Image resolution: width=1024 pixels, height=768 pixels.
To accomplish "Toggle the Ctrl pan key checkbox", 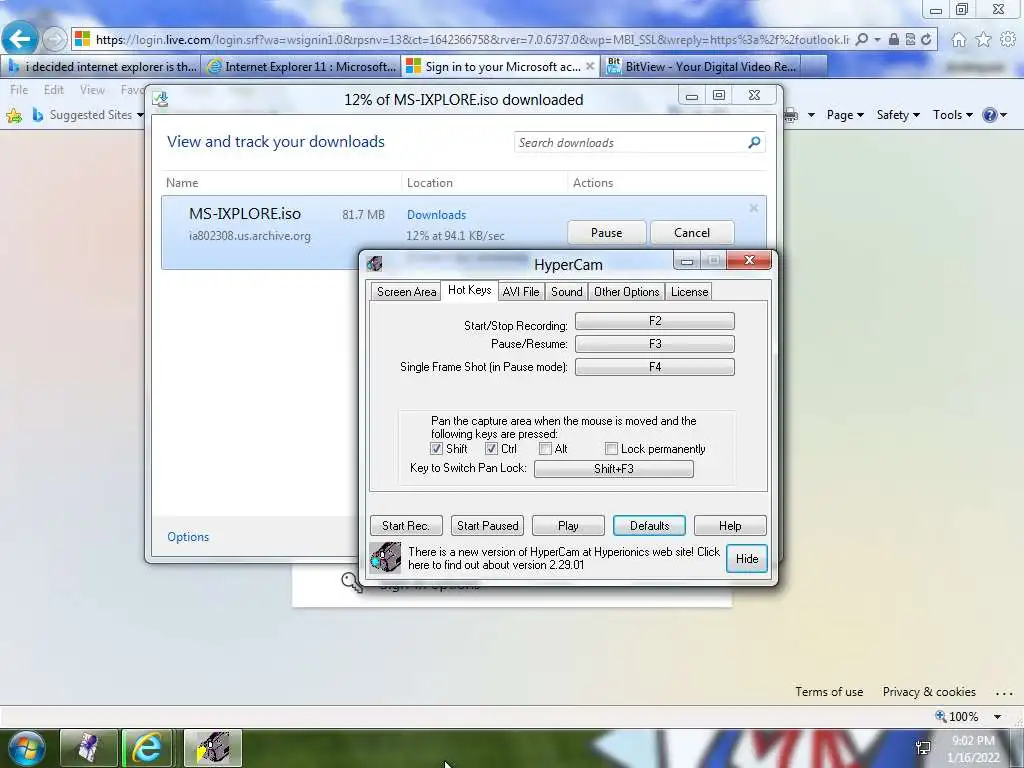I will 491,449.
